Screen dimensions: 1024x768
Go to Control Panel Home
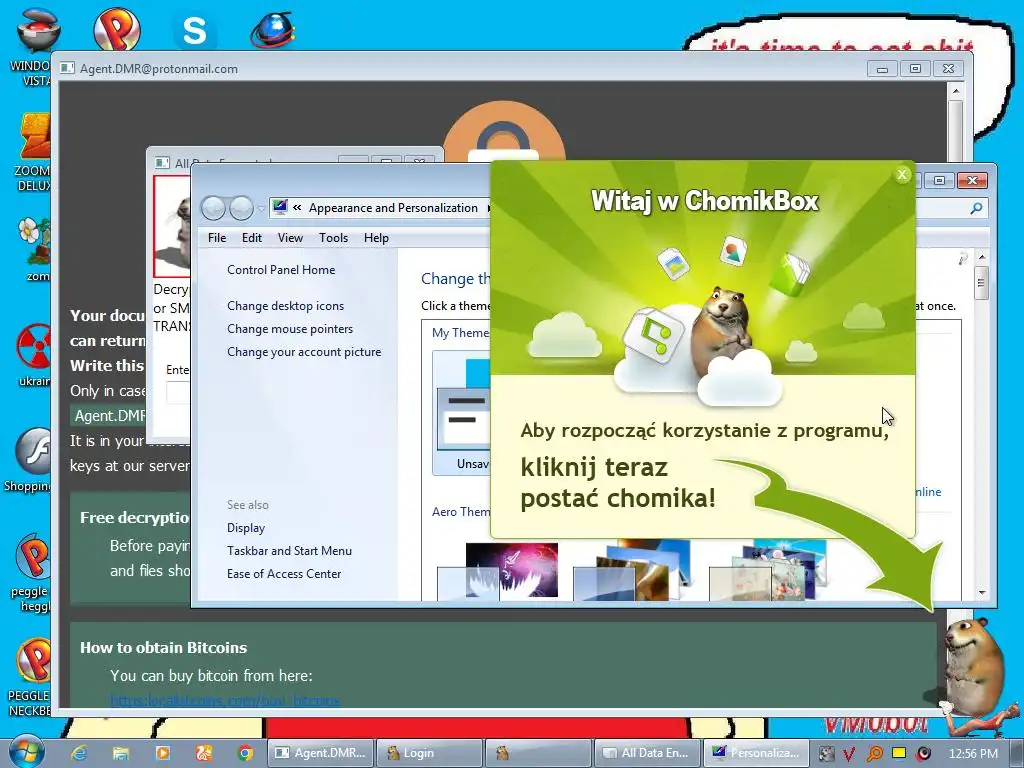coord(281,270)
